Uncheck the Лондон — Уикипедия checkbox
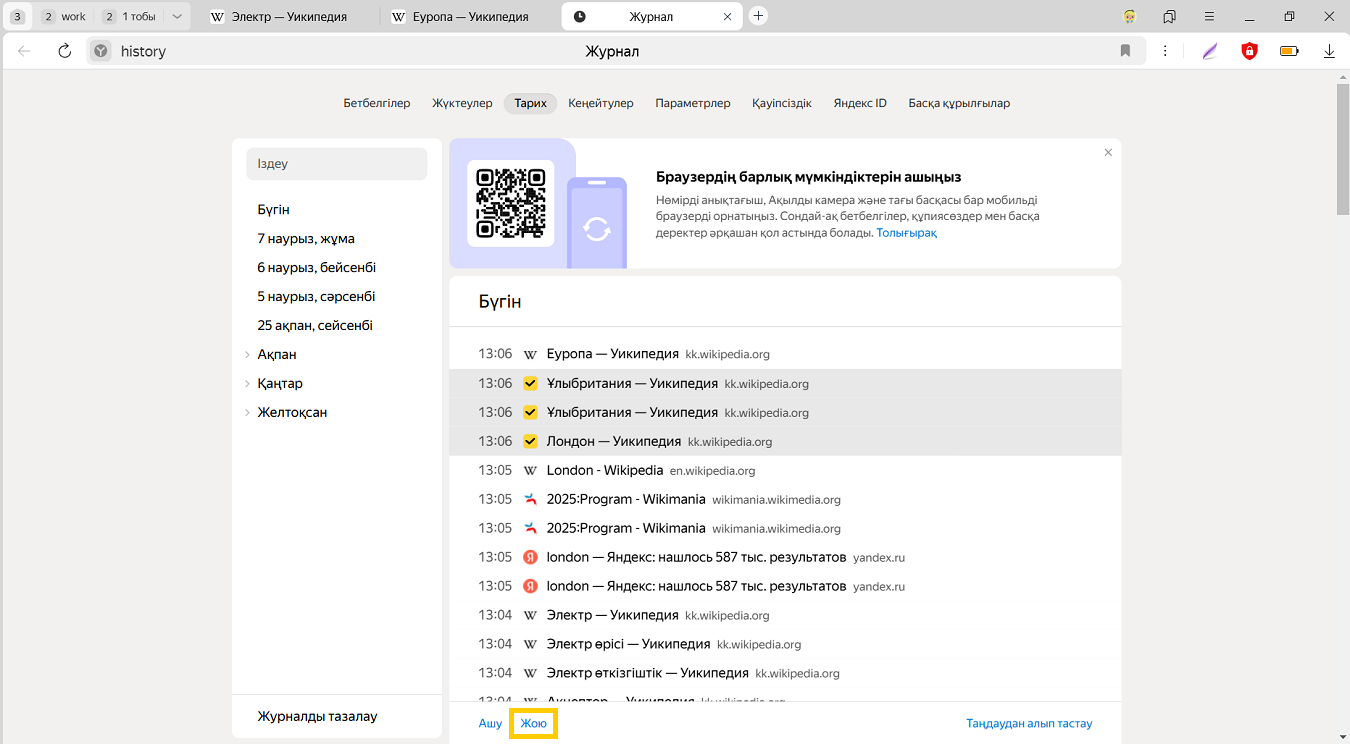Screen dimensions: 1350x744 tap(531, 441)
